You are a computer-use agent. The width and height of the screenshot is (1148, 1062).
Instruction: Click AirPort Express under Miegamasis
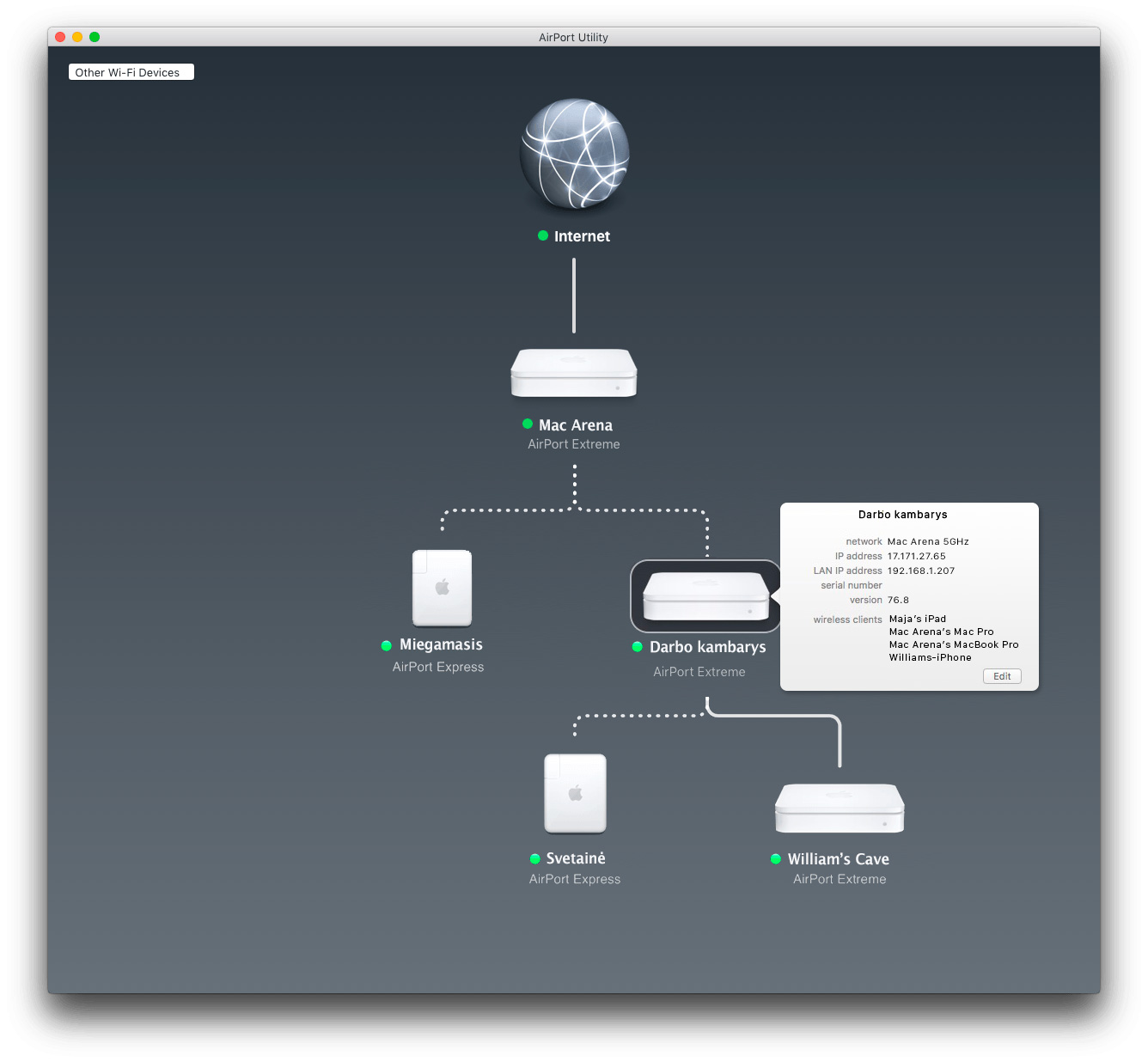(x=438, y=667)
